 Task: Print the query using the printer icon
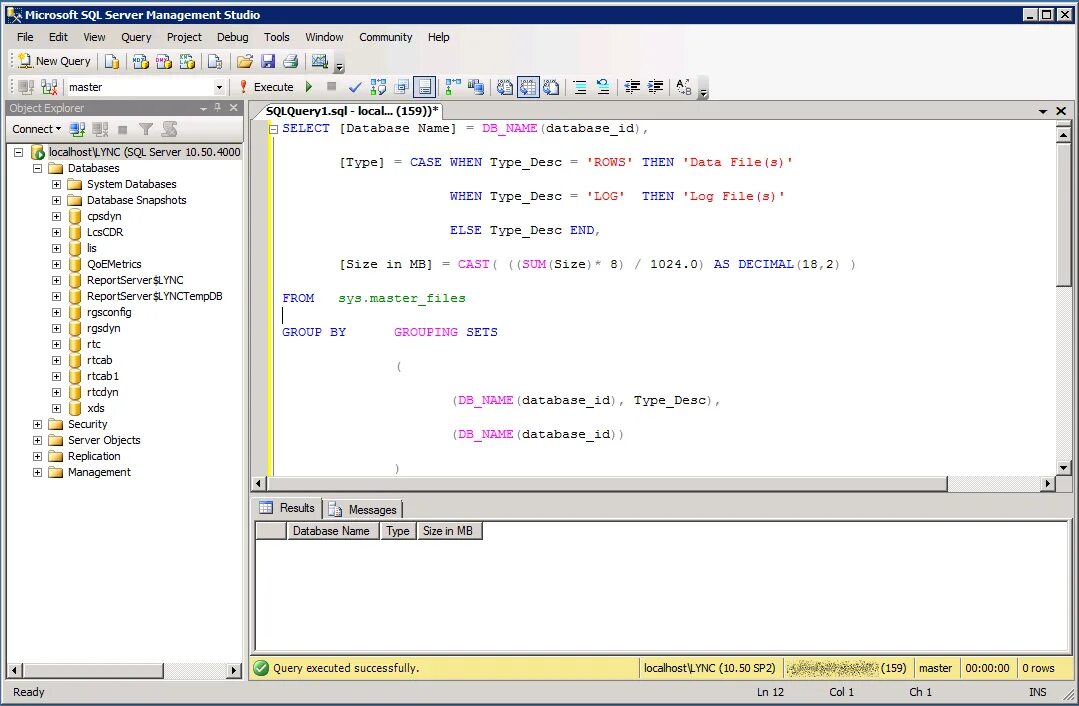[x=290, y=61]
